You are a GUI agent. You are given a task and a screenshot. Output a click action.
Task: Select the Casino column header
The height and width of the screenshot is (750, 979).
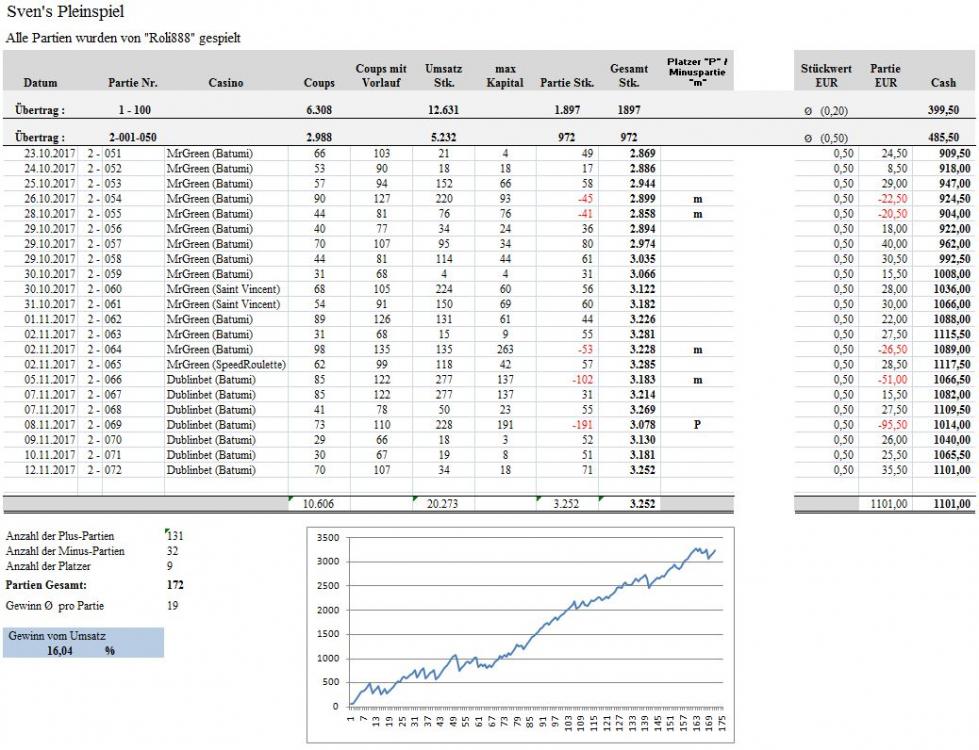225,83
